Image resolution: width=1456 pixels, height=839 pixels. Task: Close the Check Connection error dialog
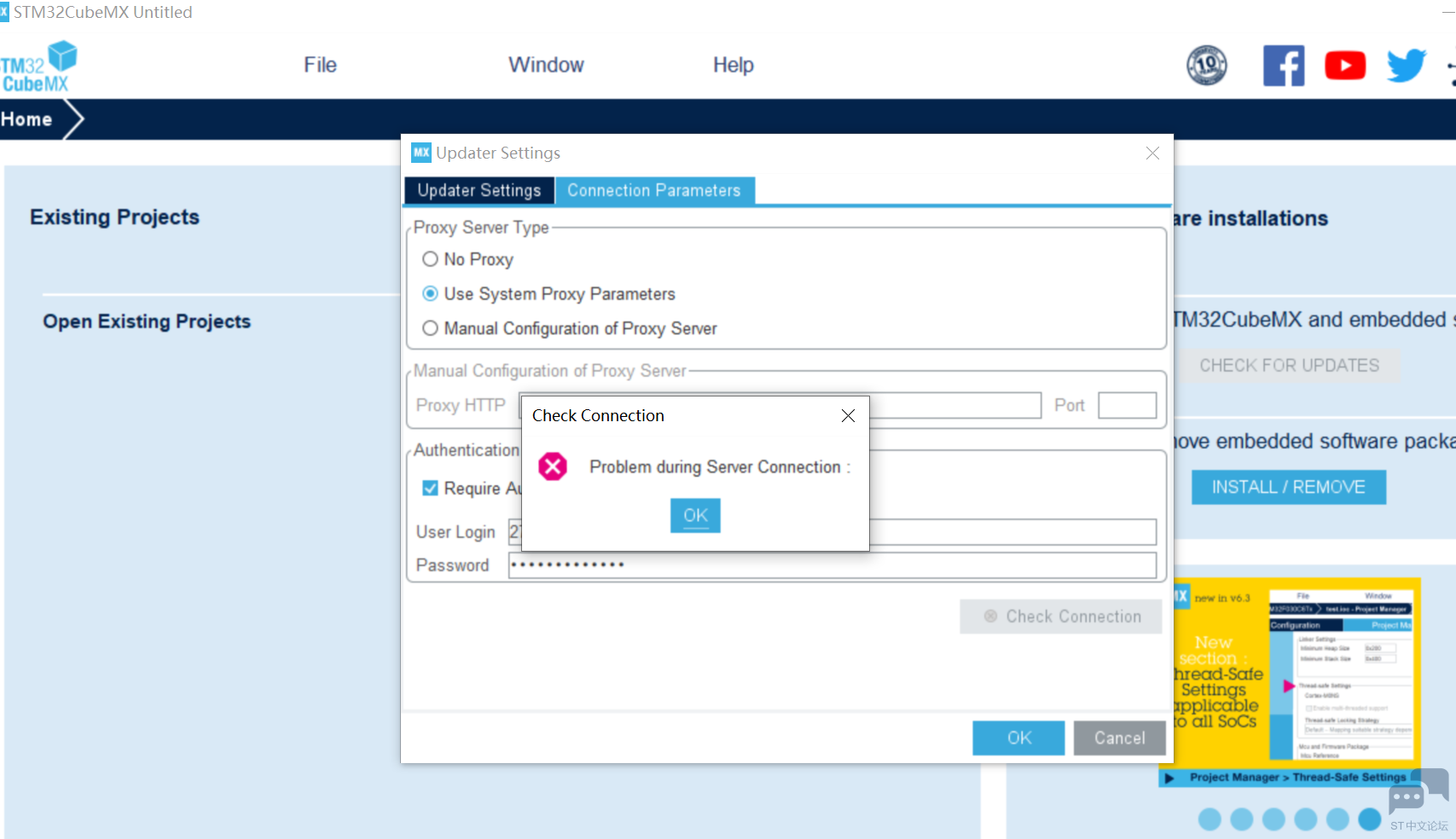(x=848, y=415)
